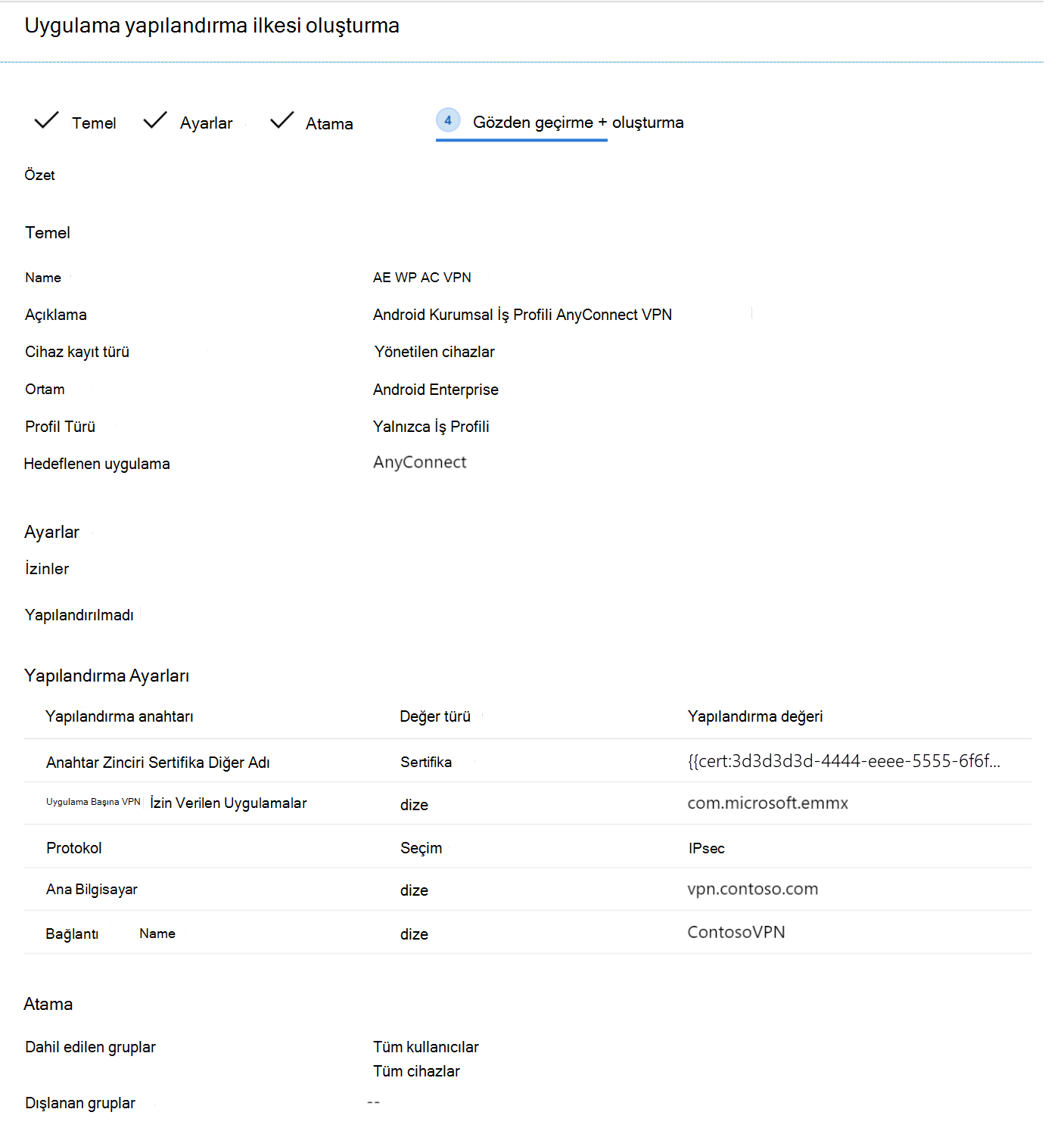Click the vpn.contoso.com host value

[752, 889]
